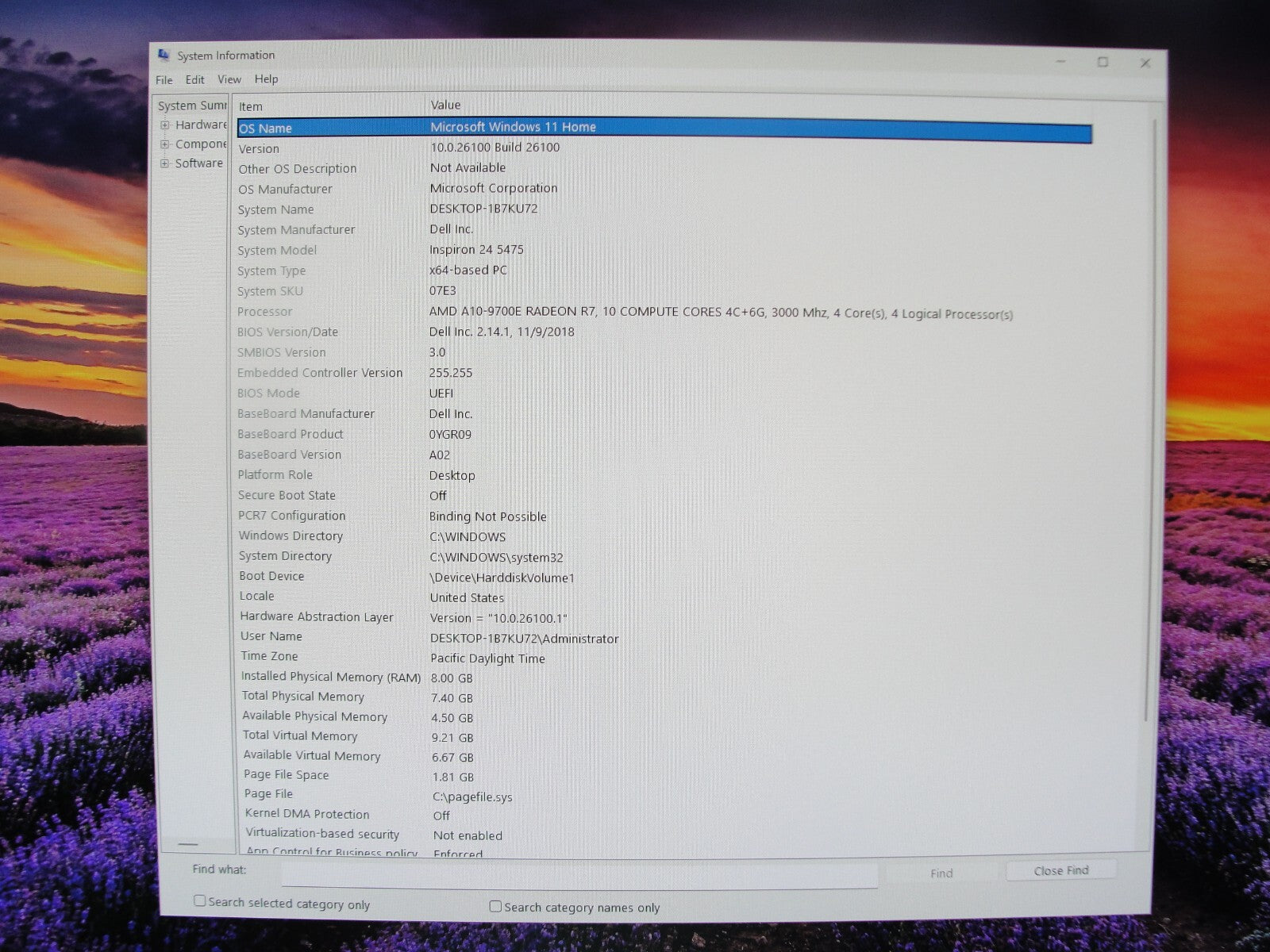Screen dimensions: 1270x952
Task: Select the Total Virtual Memory row
Action: pyautogui.click(x=664, y=737)
